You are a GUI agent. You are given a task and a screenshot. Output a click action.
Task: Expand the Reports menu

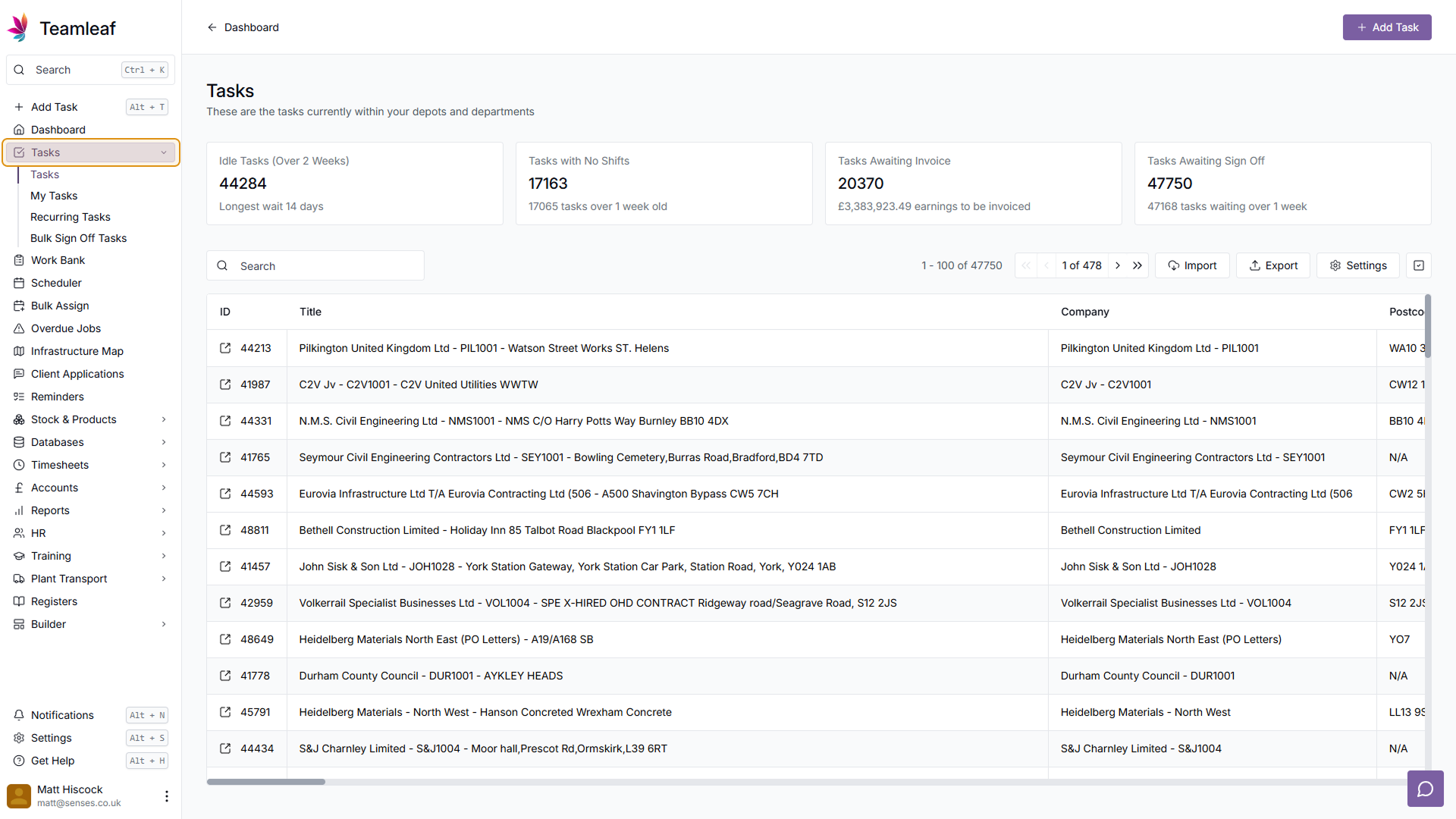coord(90,510)
